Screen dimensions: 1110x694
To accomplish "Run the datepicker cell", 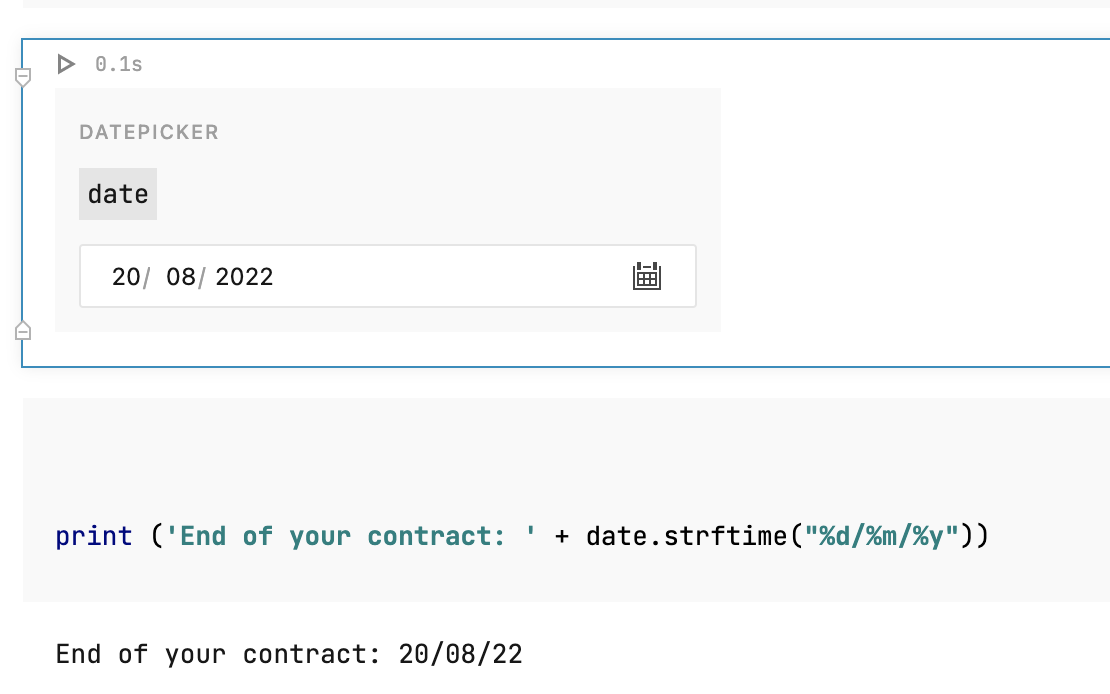I will (67, 64).
